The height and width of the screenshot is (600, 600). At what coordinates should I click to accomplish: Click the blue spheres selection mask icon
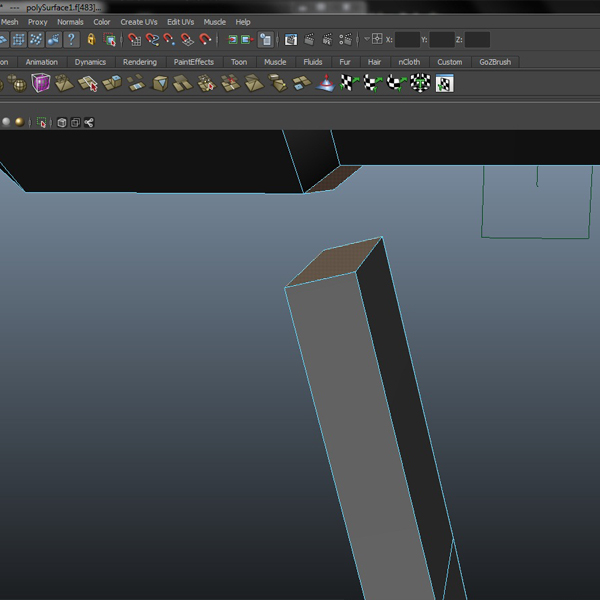pyautogui.click(x=54, y=39)
